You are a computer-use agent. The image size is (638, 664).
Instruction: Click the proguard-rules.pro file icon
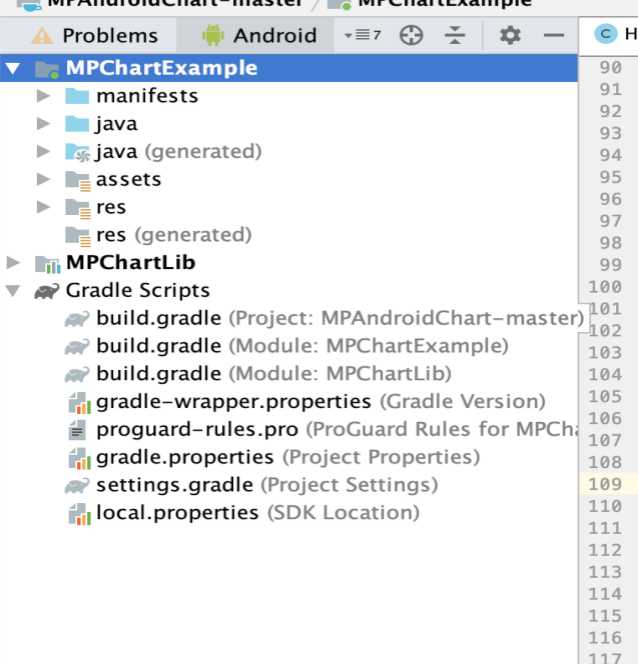pos(77,430)
